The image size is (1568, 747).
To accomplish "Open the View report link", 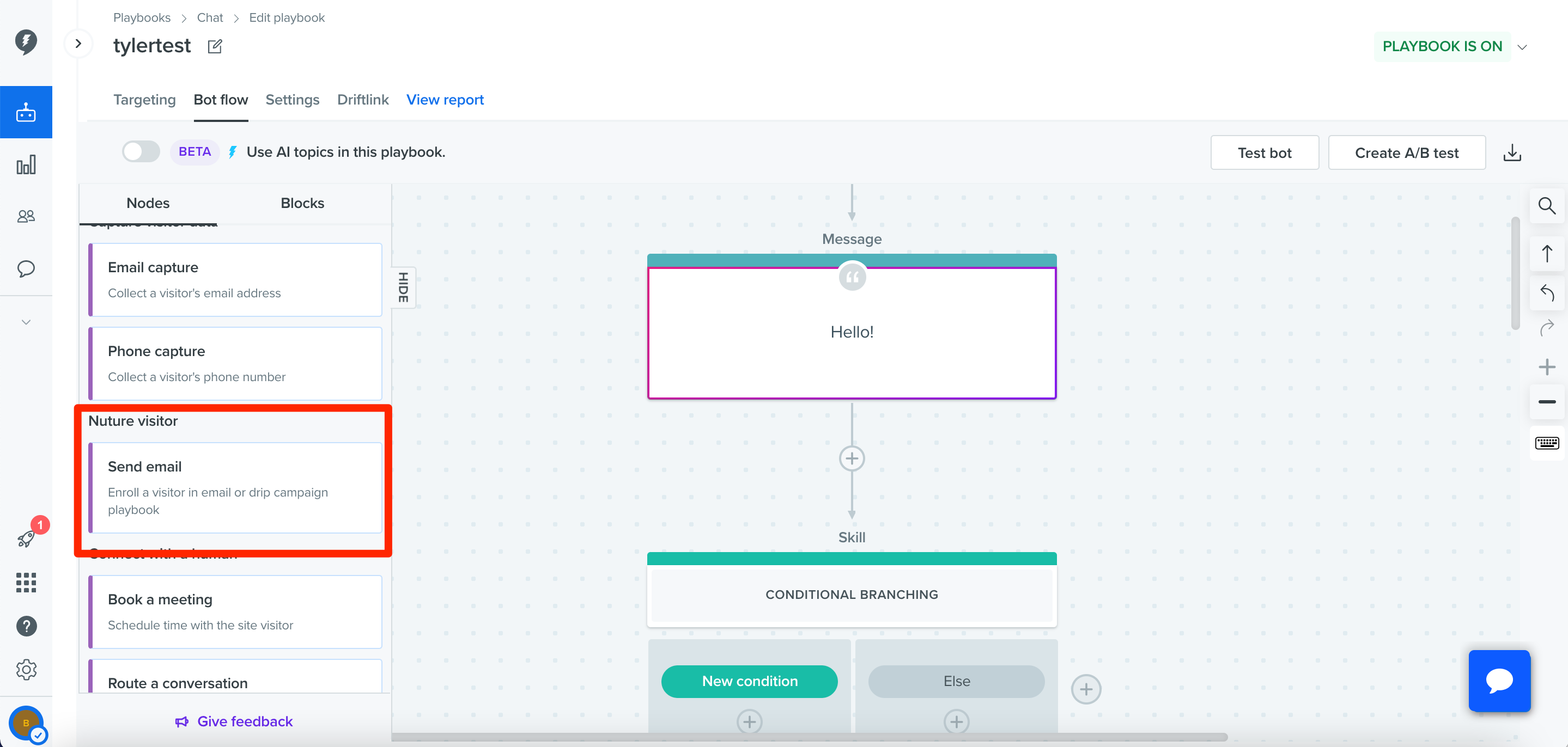I will [x=445, y=100].
